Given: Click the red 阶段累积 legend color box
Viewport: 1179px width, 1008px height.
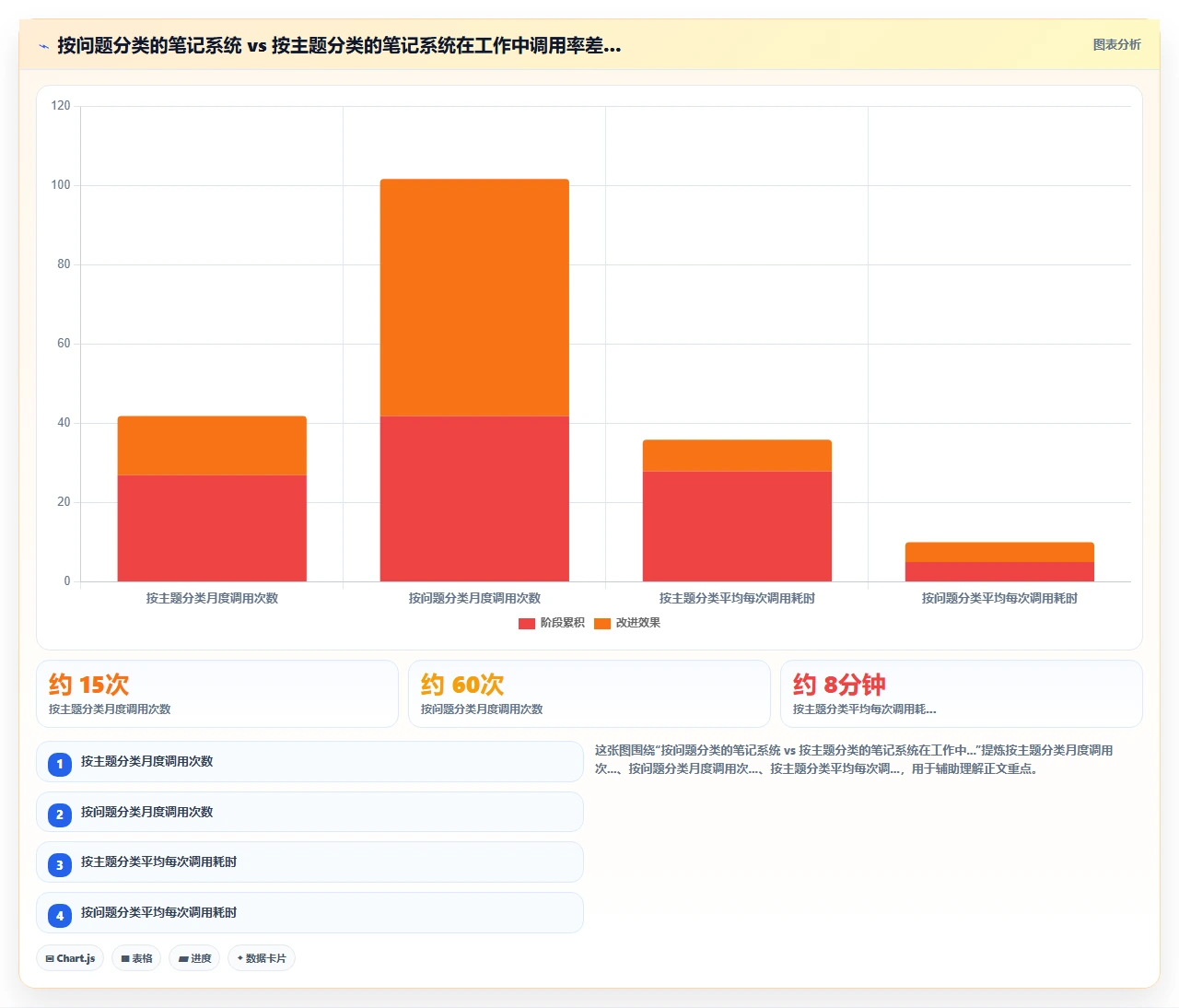Looking at the screenshot, I should coord(527,624).
